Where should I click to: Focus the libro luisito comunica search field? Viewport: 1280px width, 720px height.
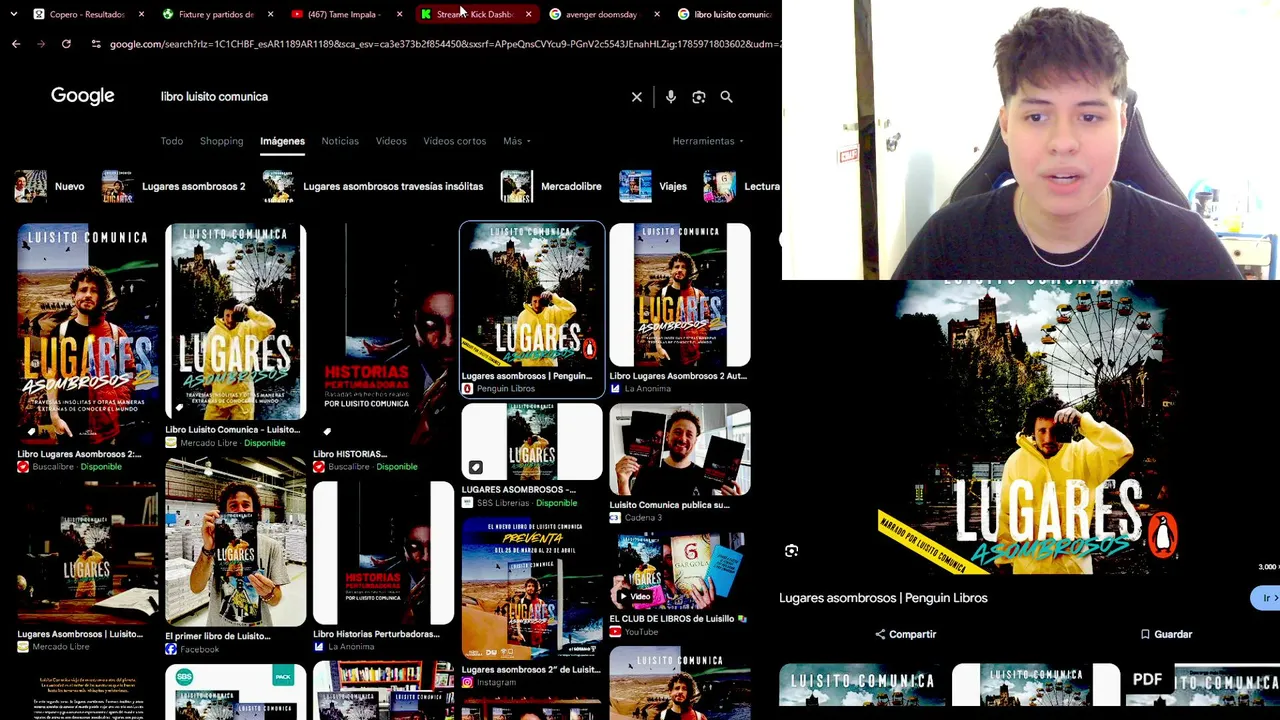pyautogui.click(x=390, y=97)
